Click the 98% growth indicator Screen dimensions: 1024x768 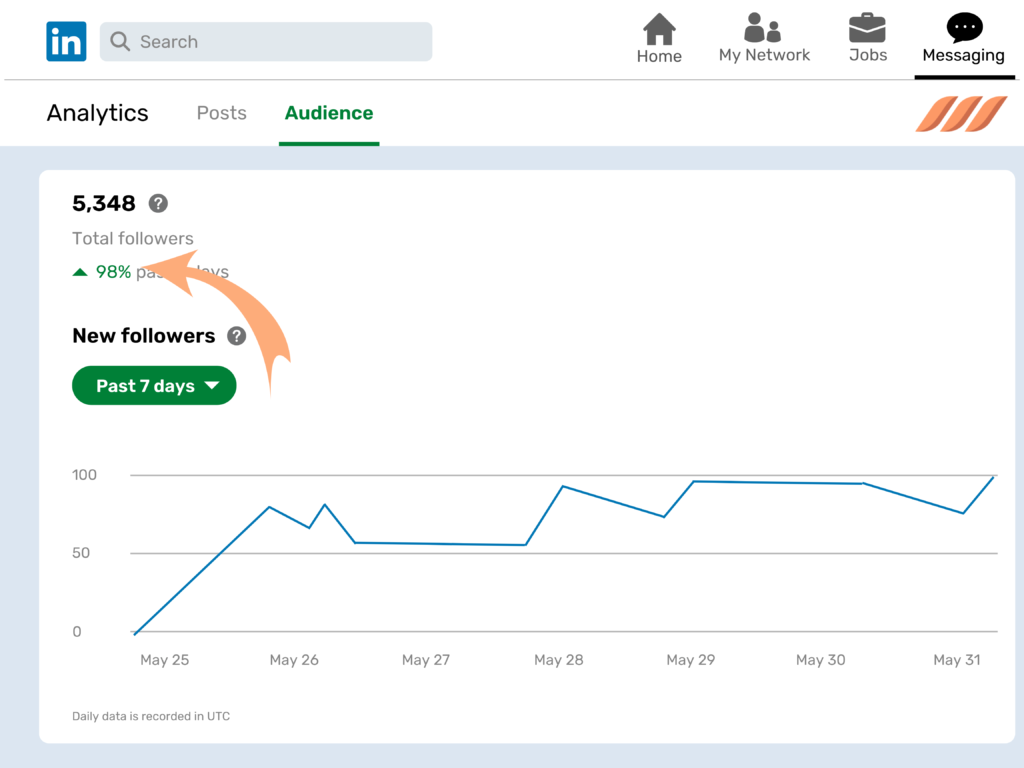[113, 271]
